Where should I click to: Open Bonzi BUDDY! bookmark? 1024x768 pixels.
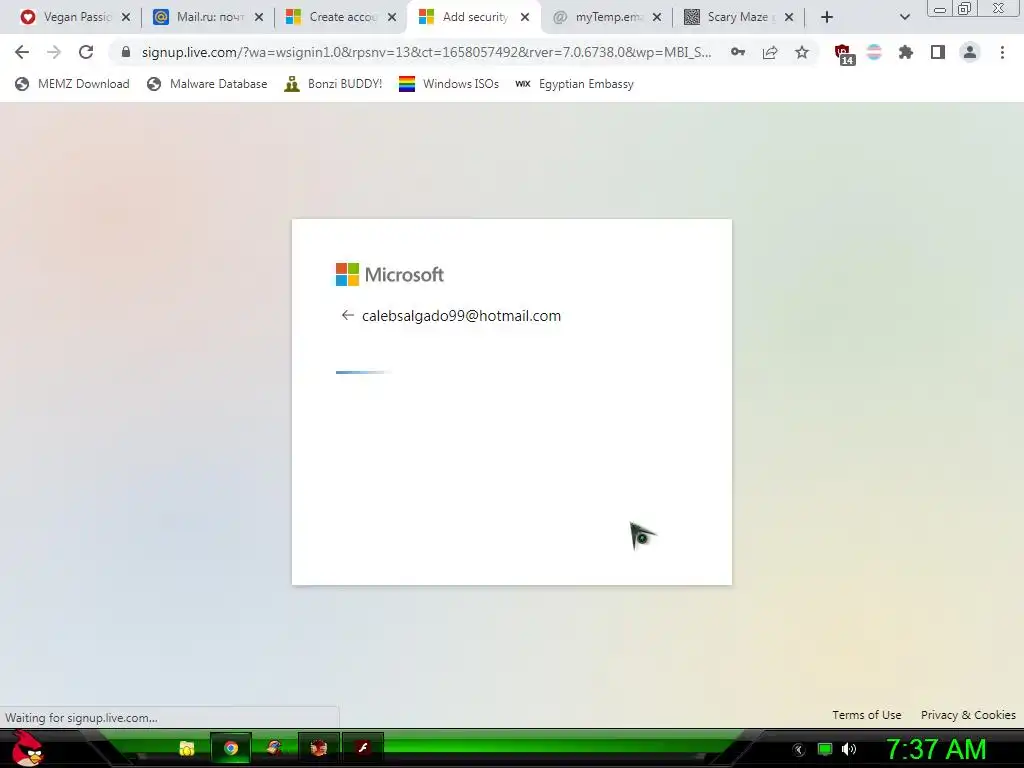(x=333, y=84)
